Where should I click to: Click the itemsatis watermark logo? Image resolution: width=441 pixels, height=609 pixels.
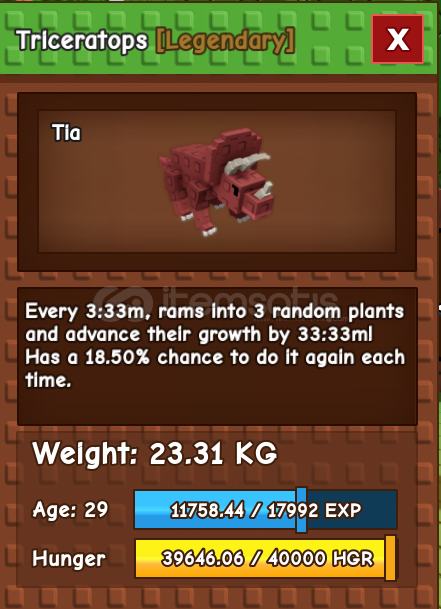[x=124, y=302]
